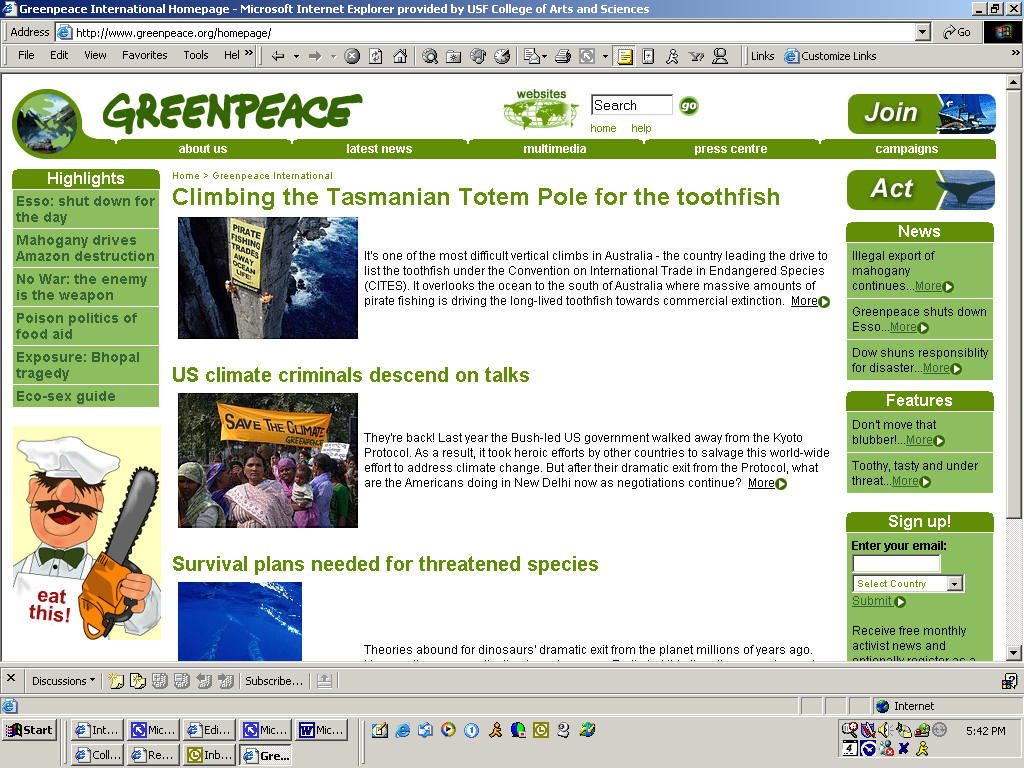Open the press centre navigation tab
The height and width of the screenshot is (768, 1024).
[731, 149]
